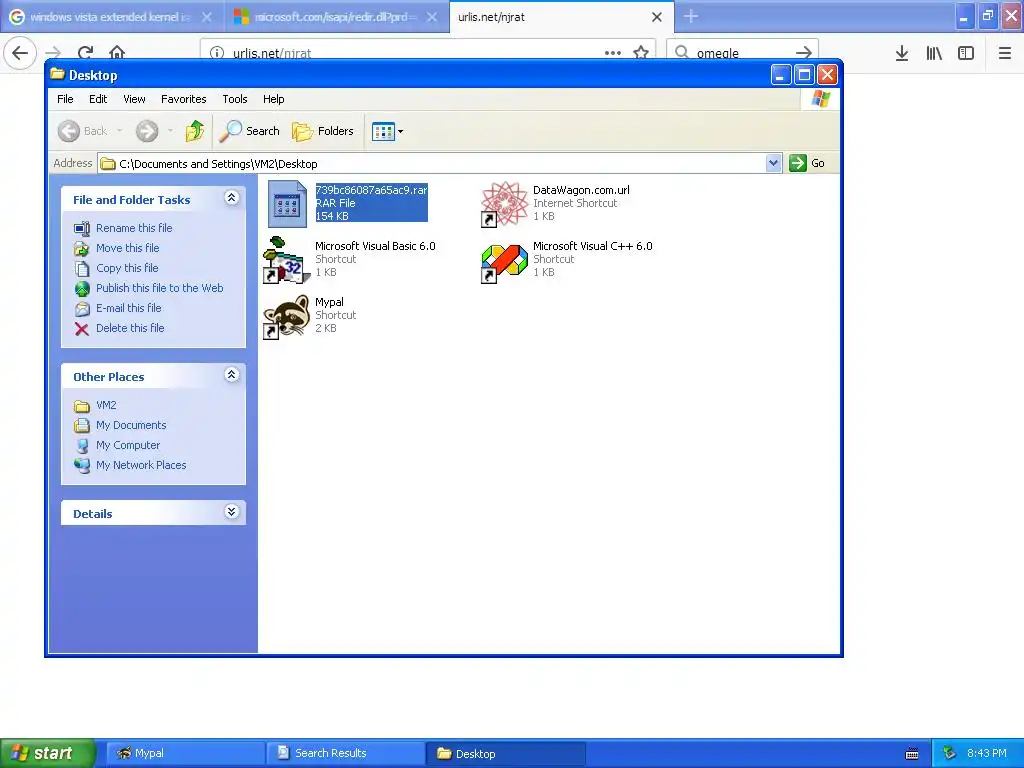Open the browser library icon

tap(934, 53)
